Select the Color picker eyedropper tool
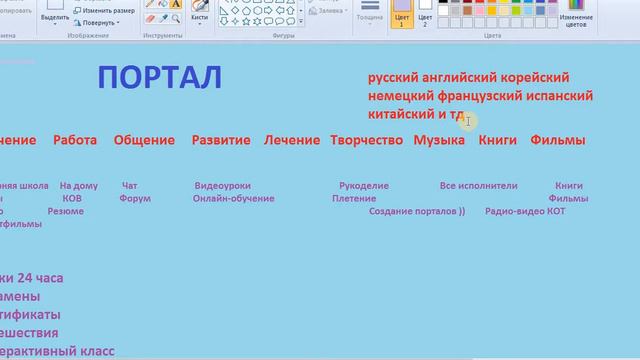This screenshot has width=640, height=360. pyautogui.click(x=163, y=19)
